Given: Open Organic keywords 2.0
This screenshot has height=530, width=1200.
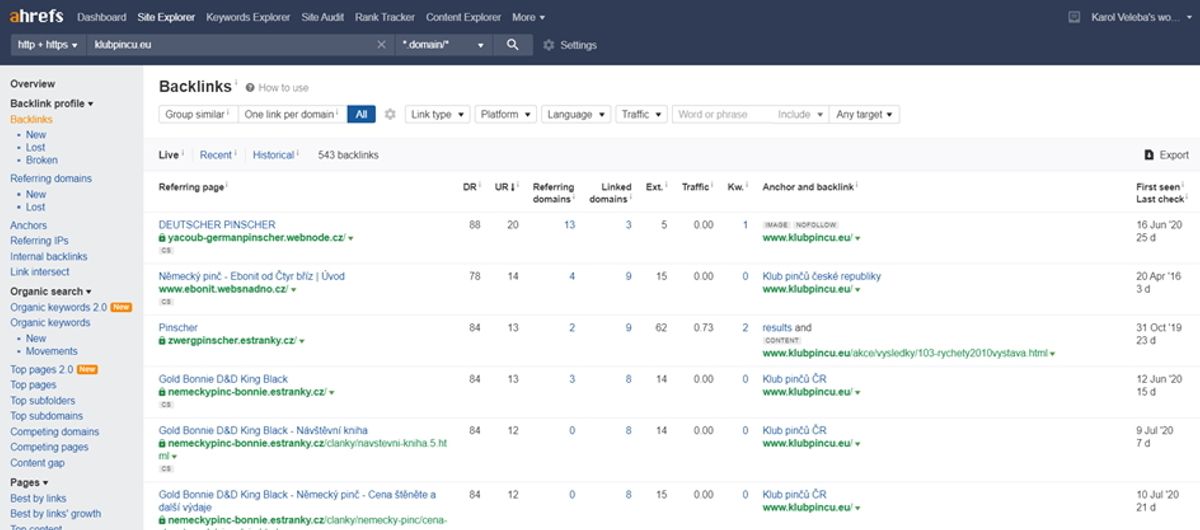Looking at the screenshot, I should point(58,307).
